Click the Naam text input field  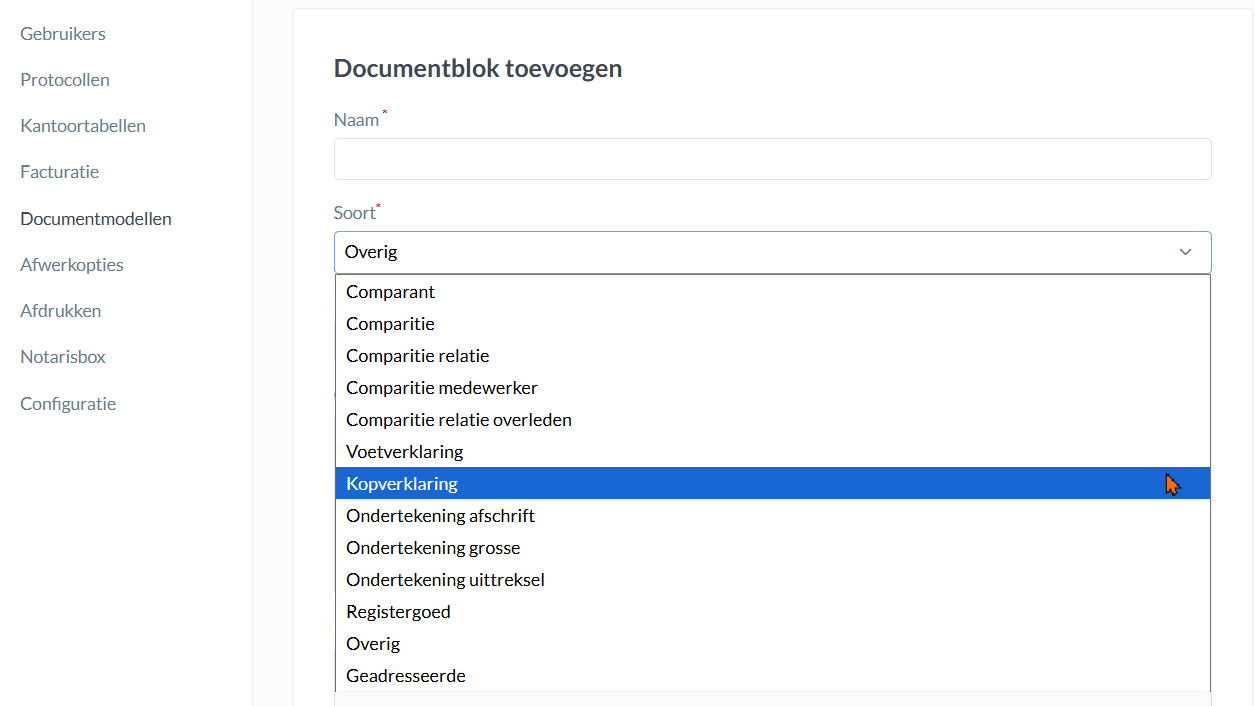[x=772, y=159]
